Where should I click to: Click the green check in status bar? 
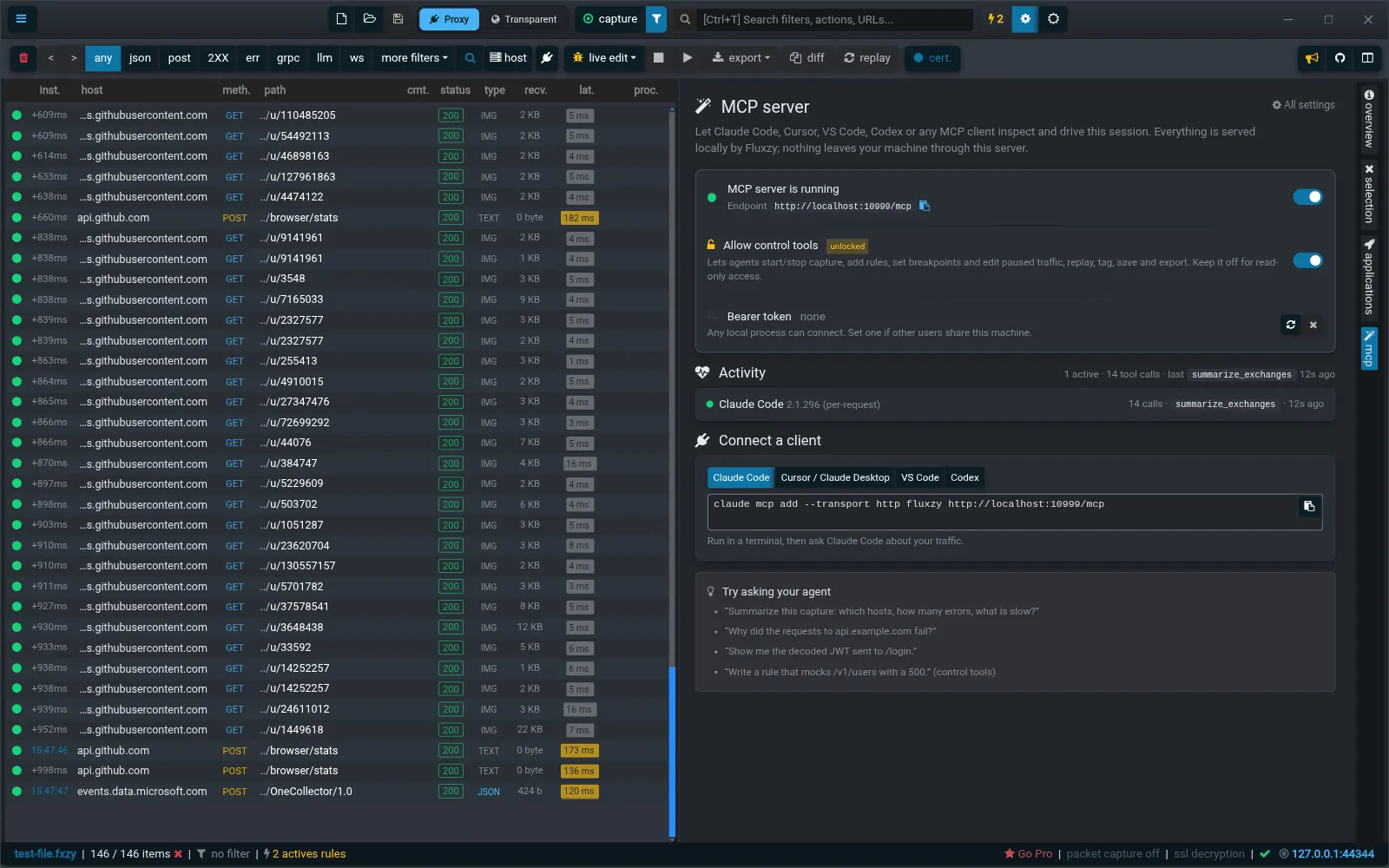(1265, 854)
